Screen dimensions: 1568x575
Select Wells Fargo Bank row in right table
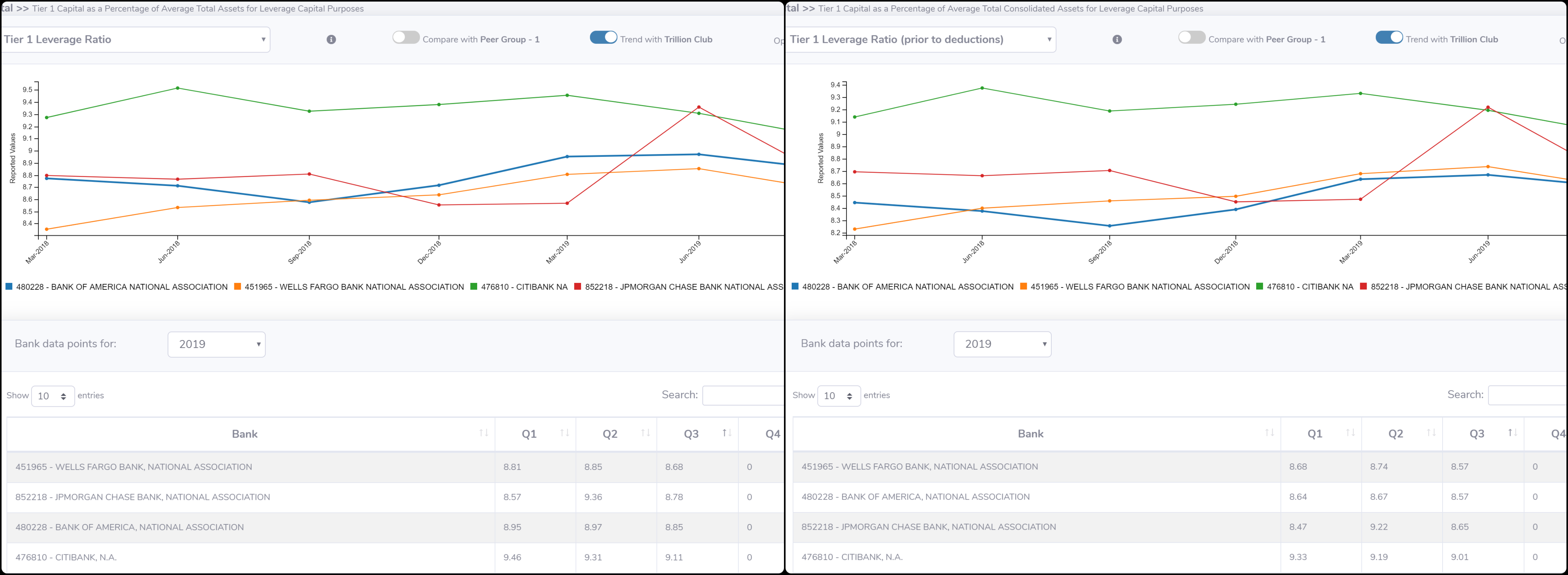[x=1180, y=467]
